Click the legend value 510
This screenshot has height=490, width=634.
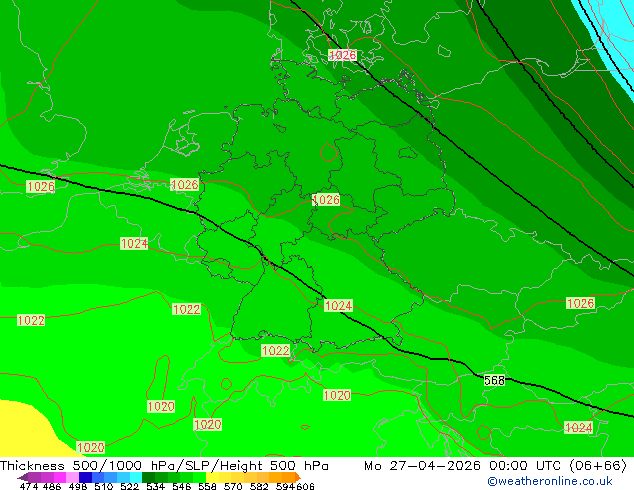coord(104,486)
